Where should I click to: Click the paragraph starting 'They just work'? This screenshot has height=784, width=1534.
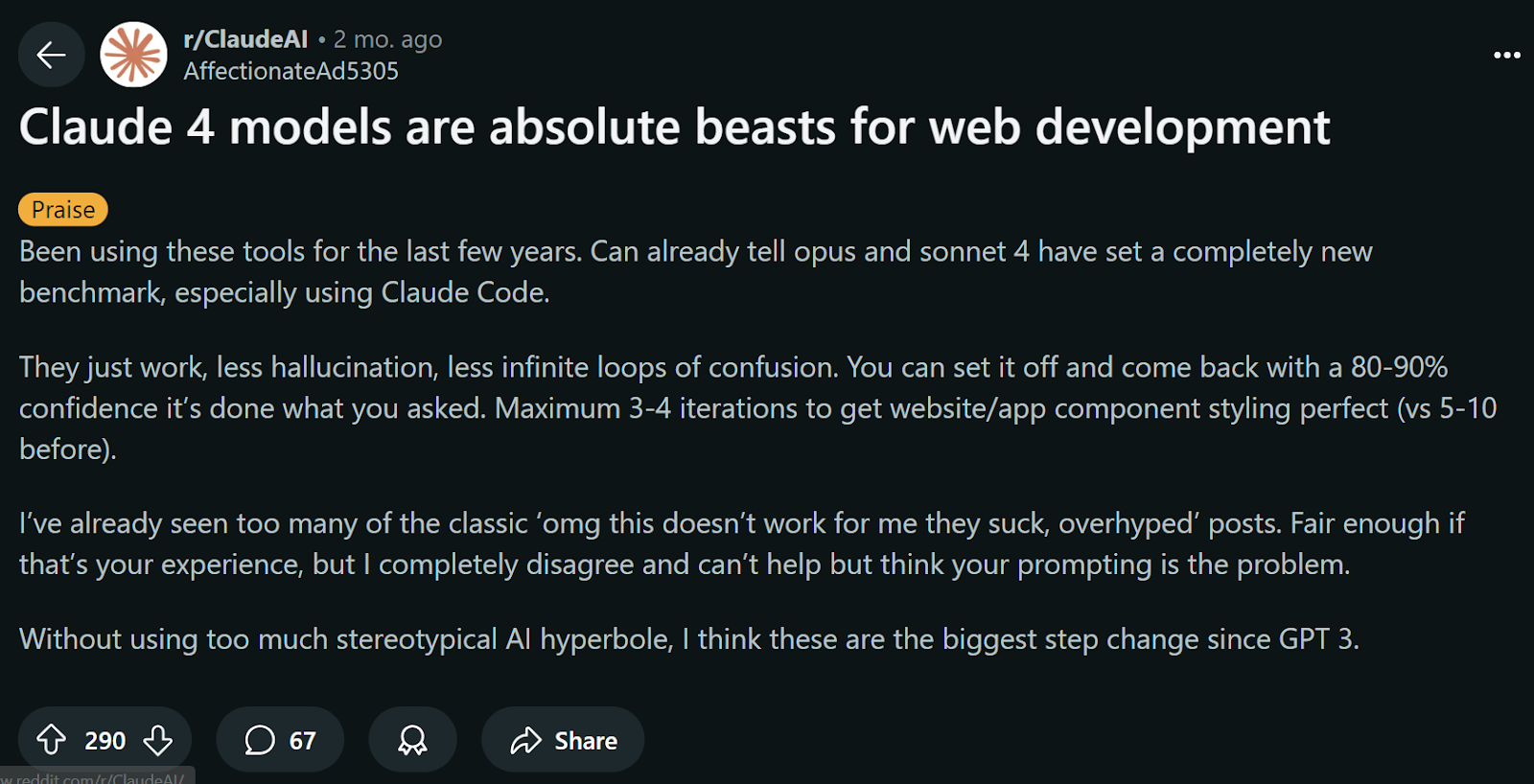757,407
